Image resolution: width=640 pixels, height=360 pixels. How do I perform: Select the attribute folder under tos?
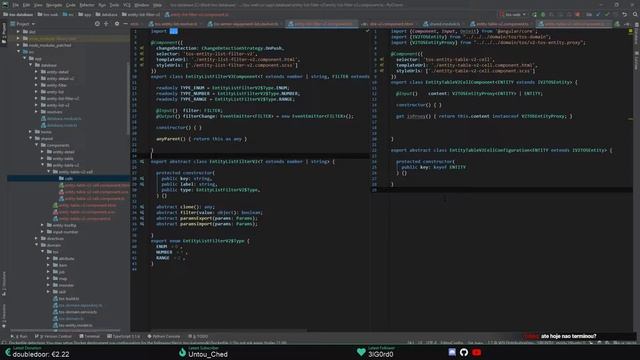(x=64, y=258)
